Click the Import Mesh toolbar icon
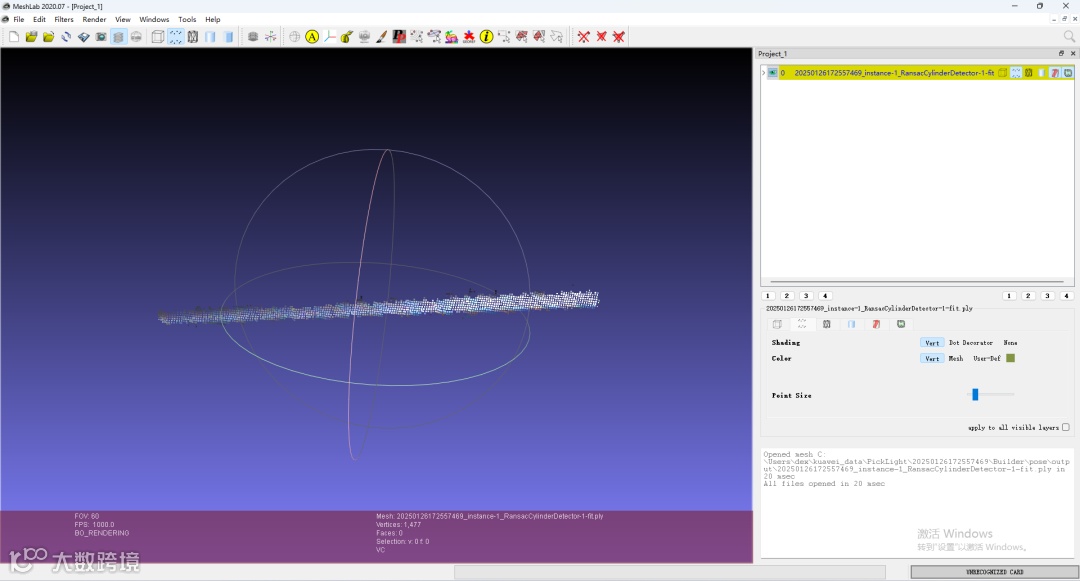This screenshot has height=581, width=1080. tap(48, 36)
